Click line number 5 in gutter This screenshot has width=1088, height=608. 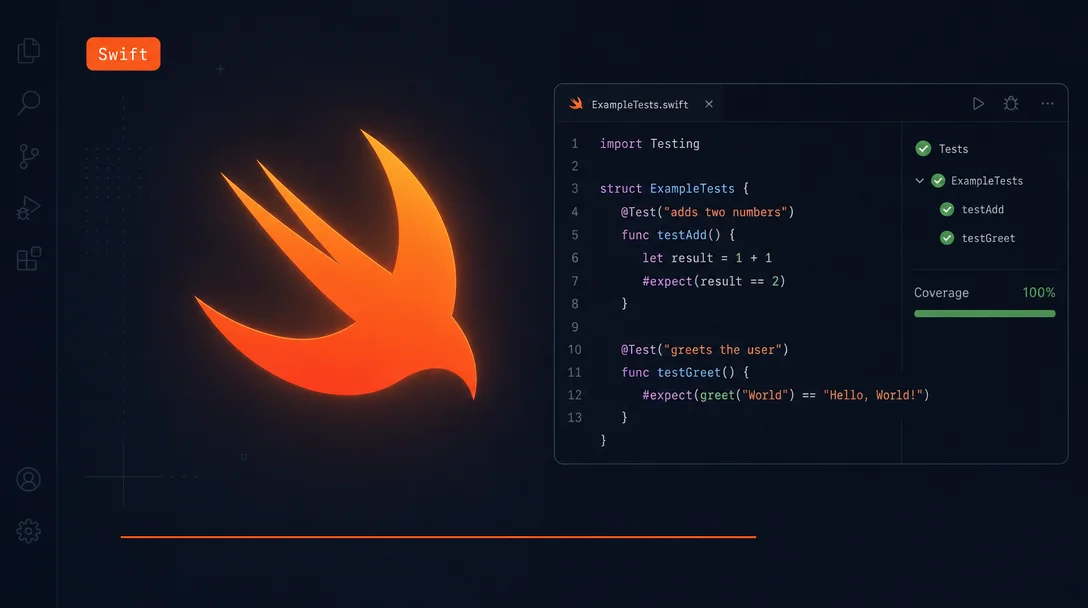tap(575, 235)
